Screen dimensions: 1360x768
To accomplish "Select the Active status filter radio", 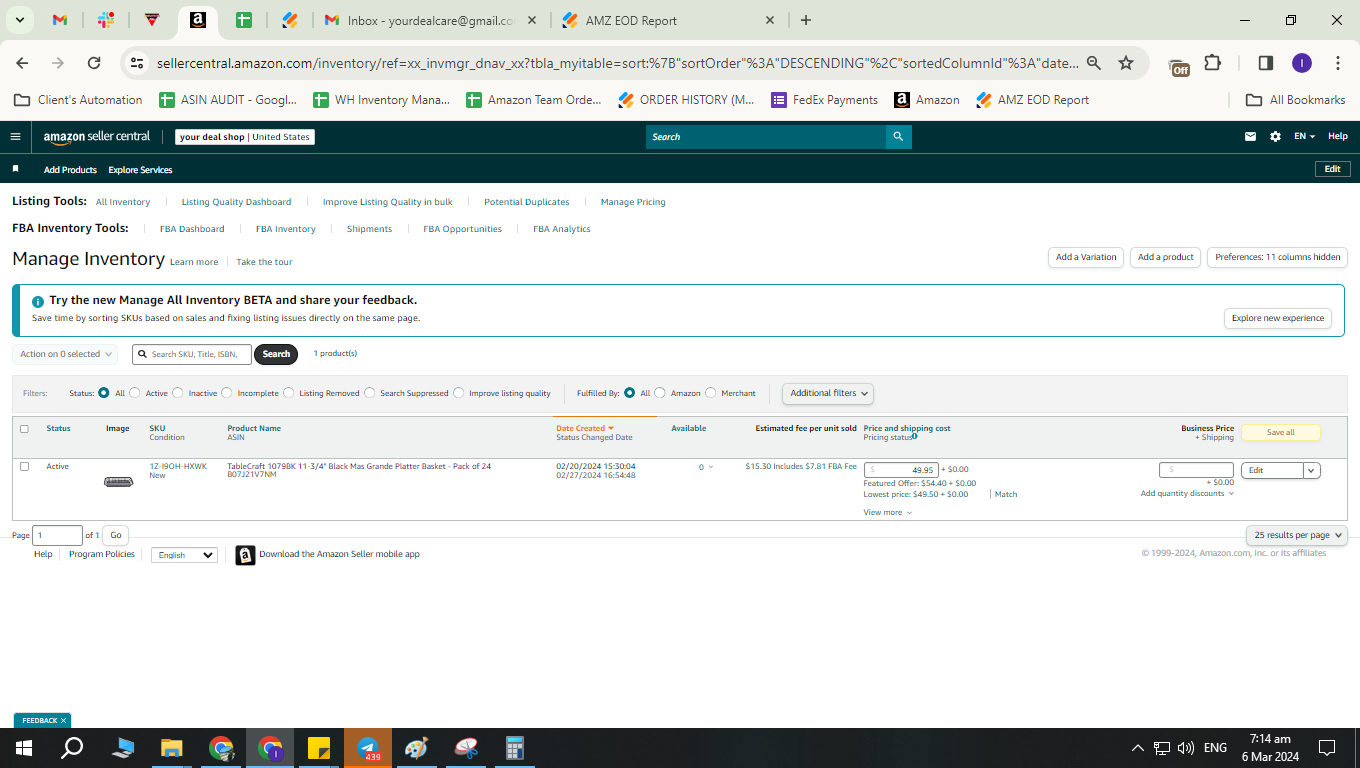I will pyautogui.click(x=135, y=393).
